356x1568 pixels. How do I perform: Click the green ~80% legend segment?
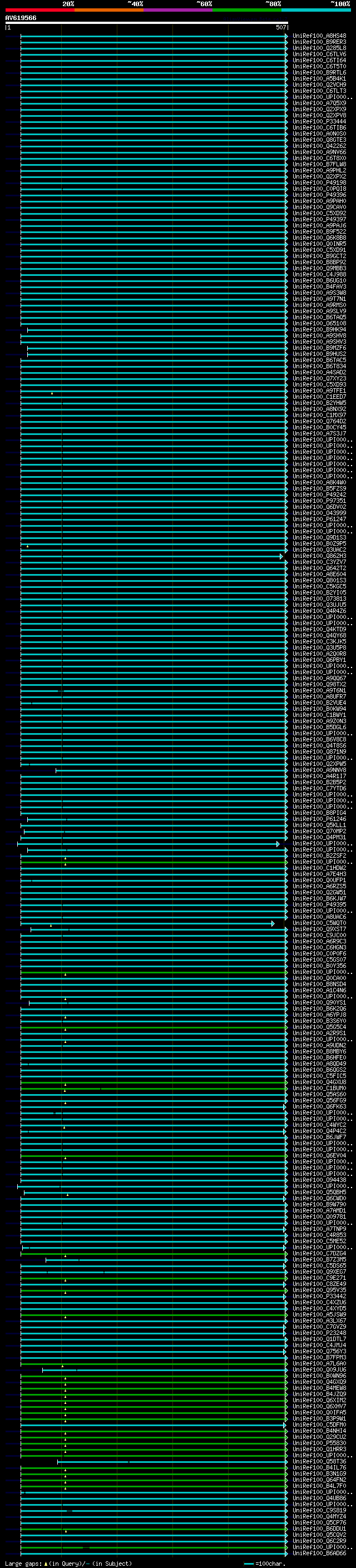tap(247, 10)
